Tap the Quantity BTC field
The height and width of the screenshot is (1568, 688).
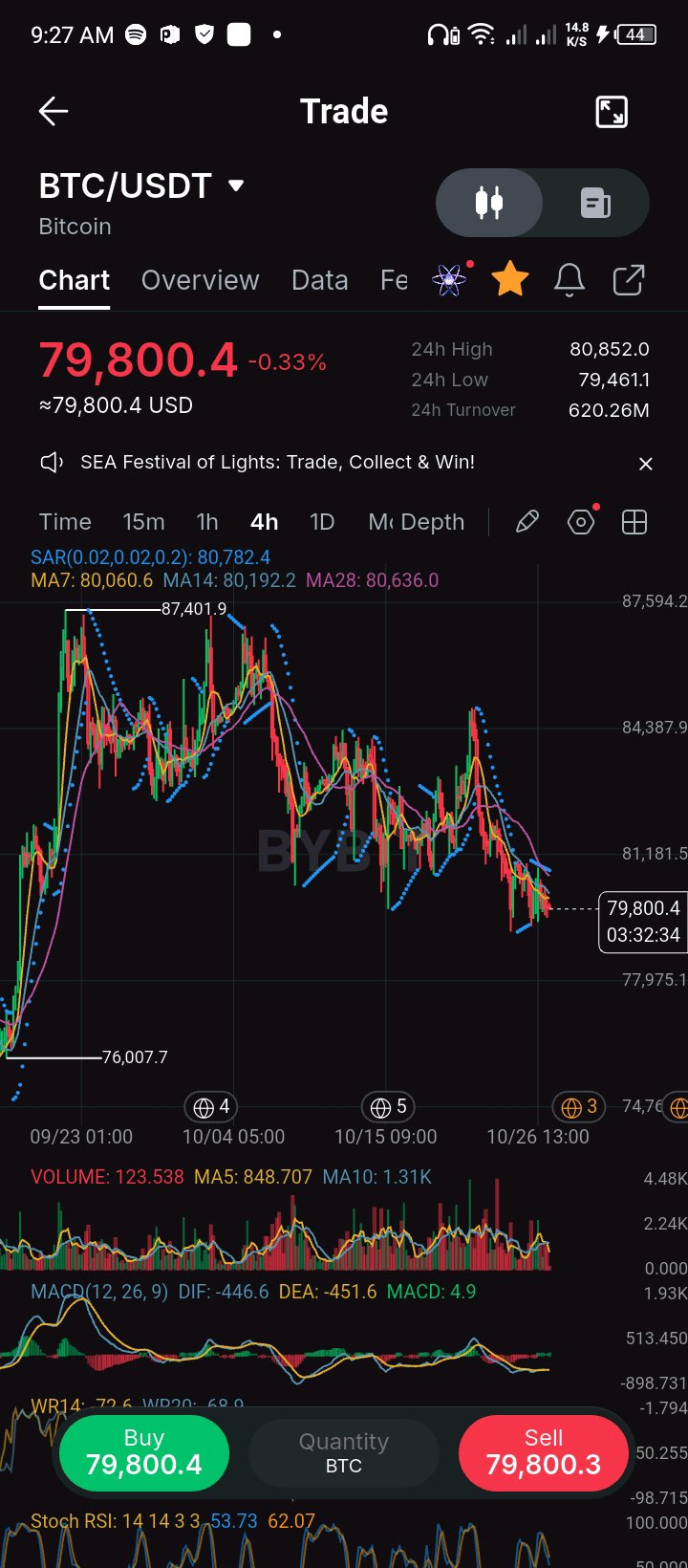(344, 1453)
